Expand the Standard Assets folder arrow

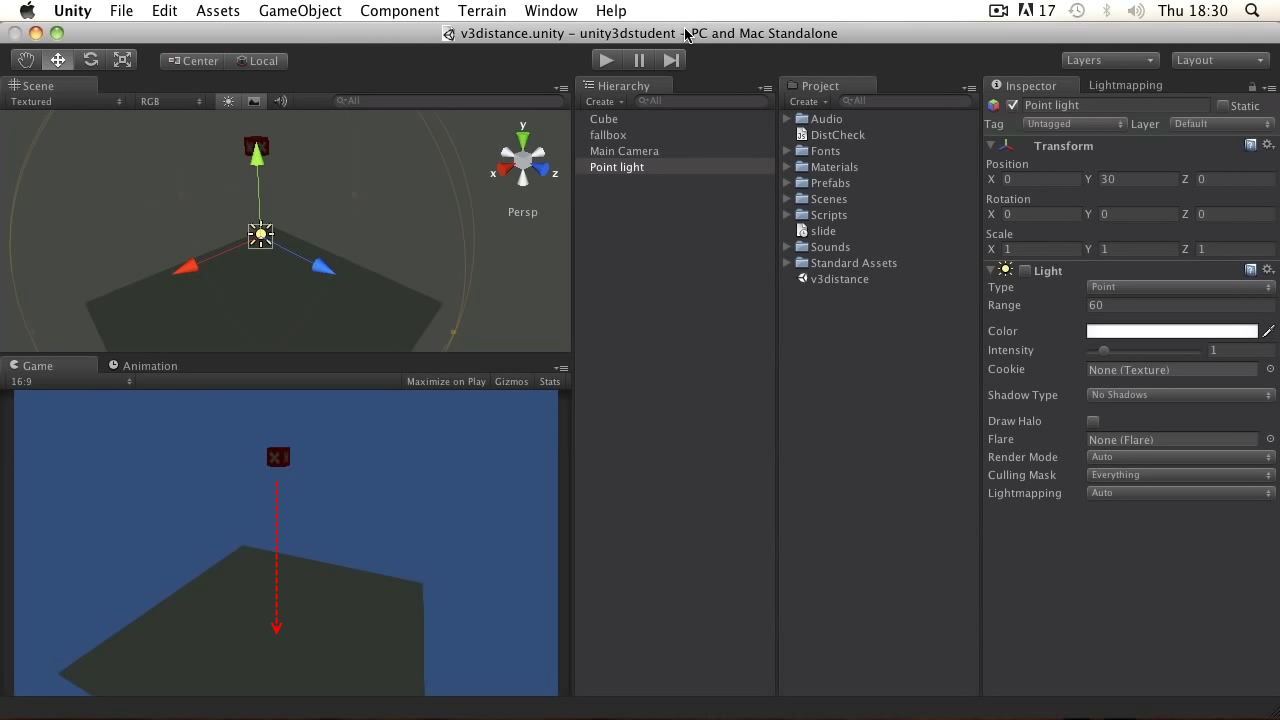click(x=787, y=263)
